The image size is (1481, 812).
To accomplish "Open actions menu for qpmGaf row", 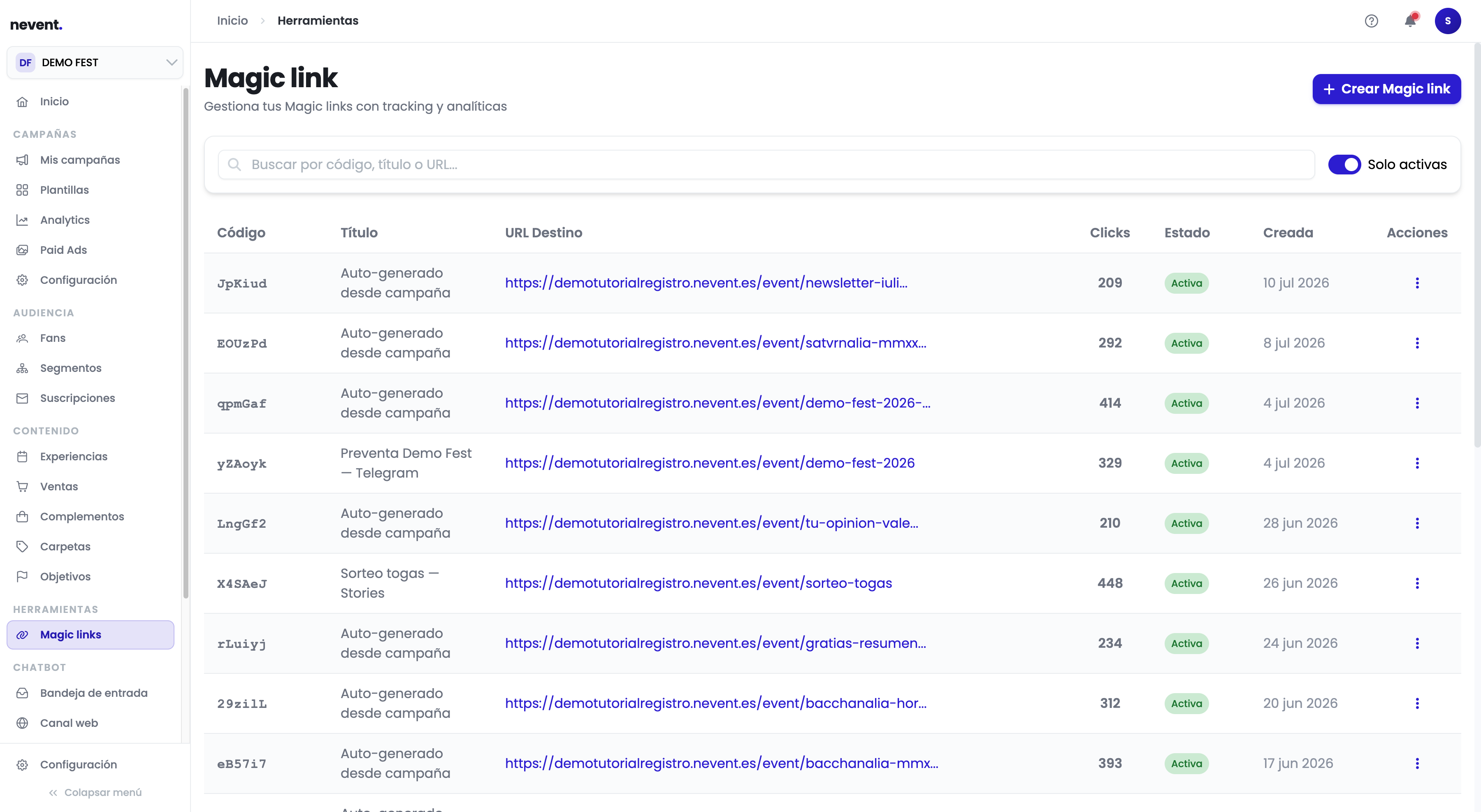I will pyautogui.click(x=1417, y=404).
